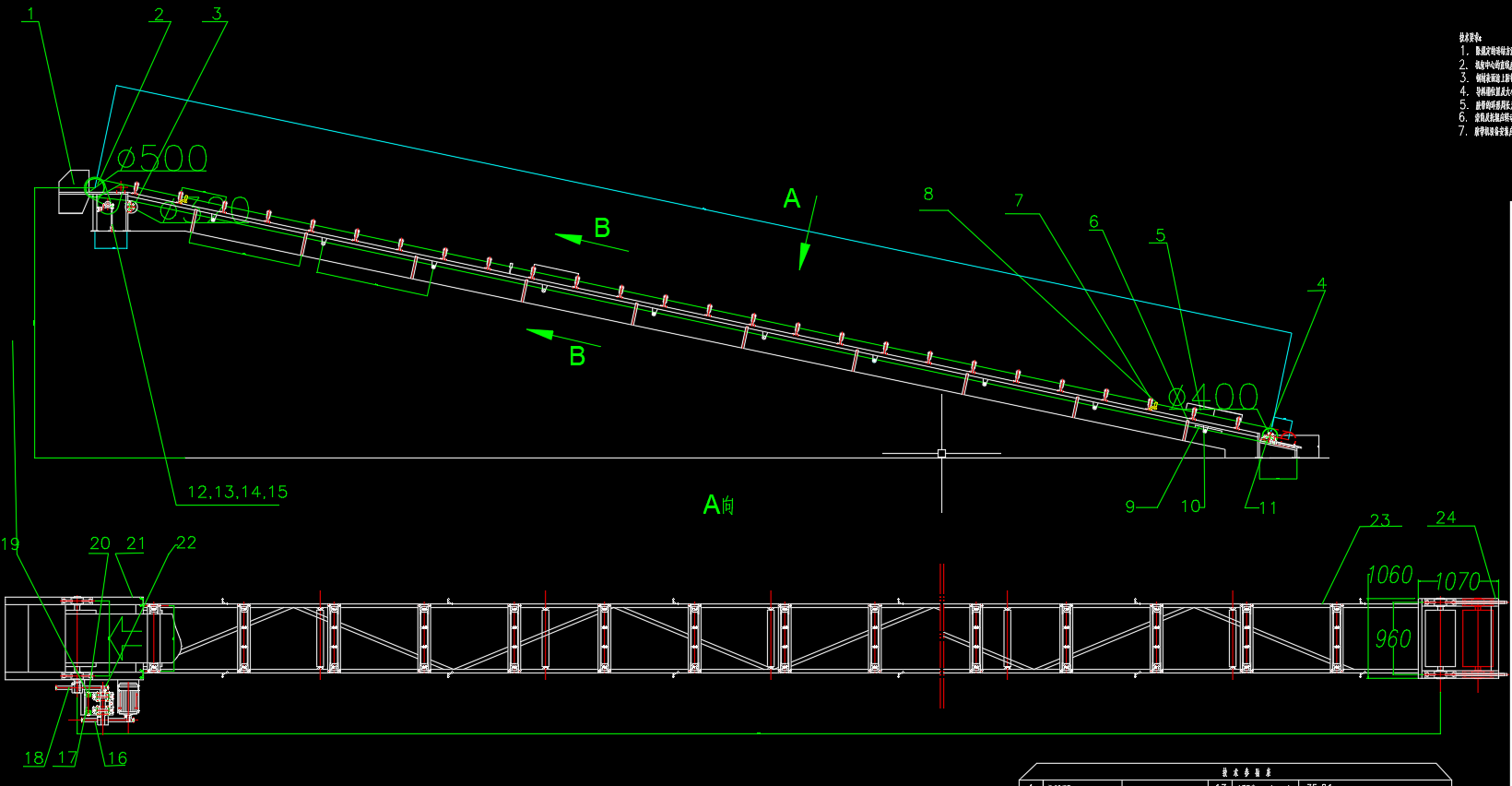Select callout number 17 in plan view
The width and height of the screenshot is (1512, 786).
(67, 758)
